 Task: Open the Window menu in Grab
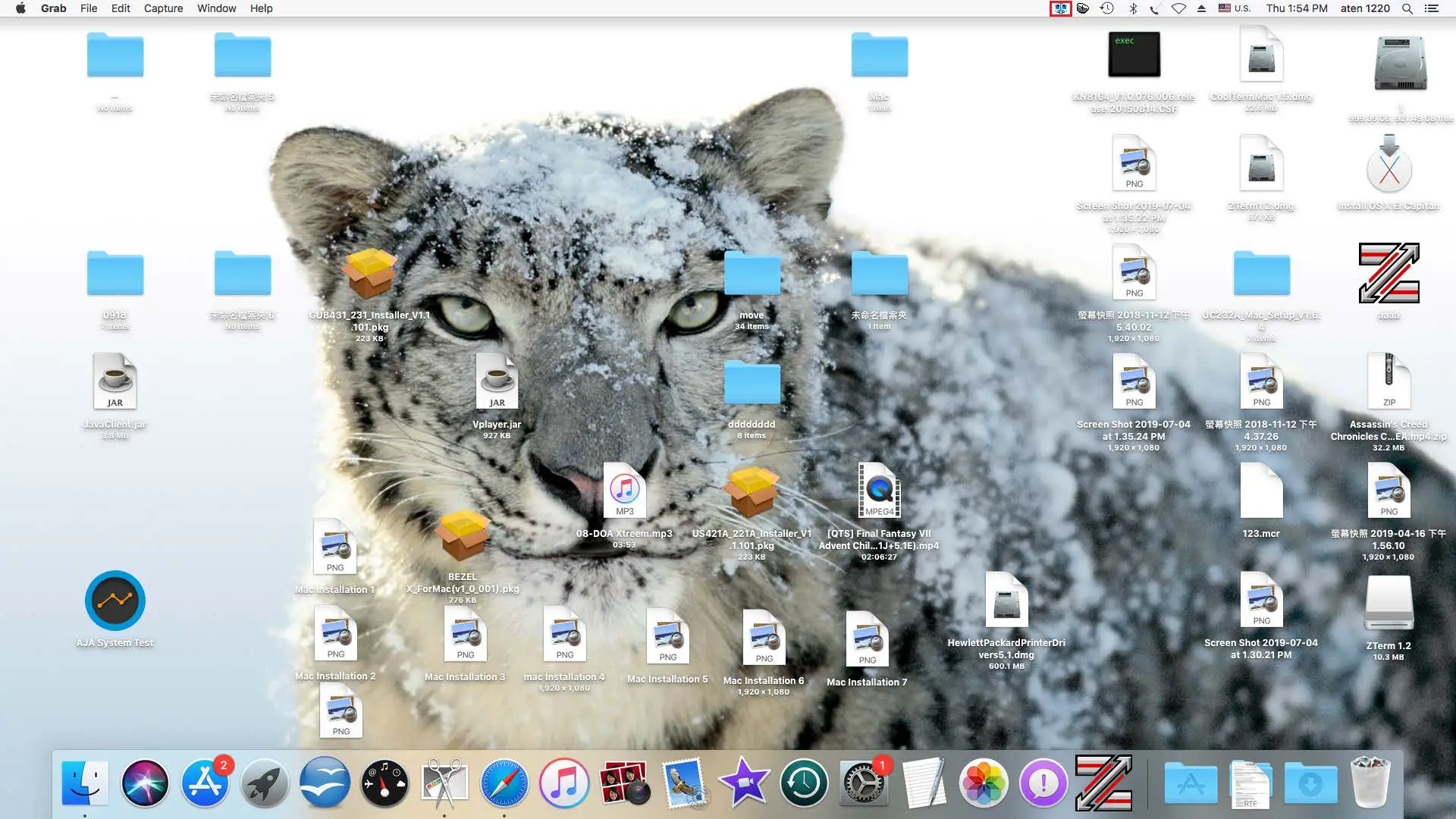point(216,8)
